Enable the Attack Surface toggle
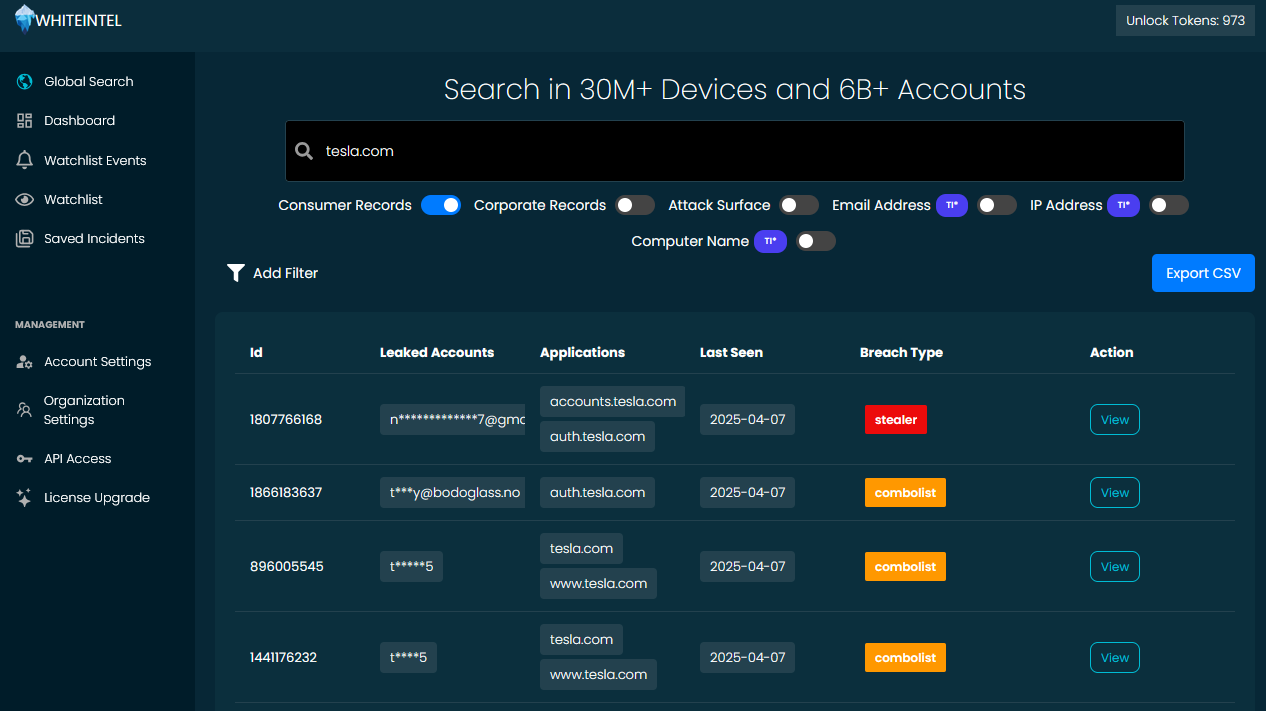This screenshot has height=711, width=1266. click(799, 205)
